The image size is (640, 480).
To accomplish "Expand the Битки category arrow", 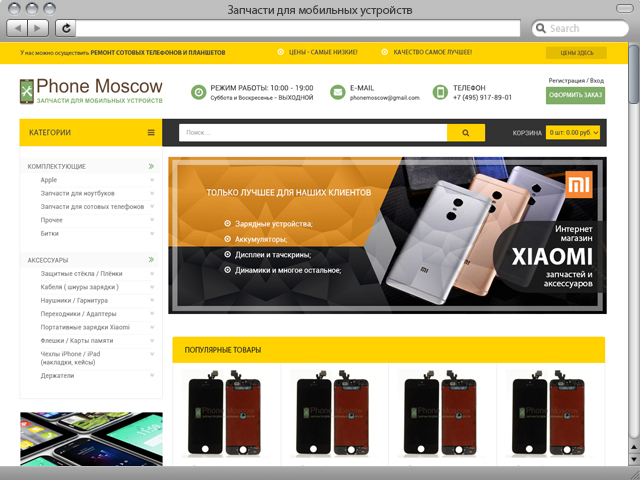I will pos(152,233).
